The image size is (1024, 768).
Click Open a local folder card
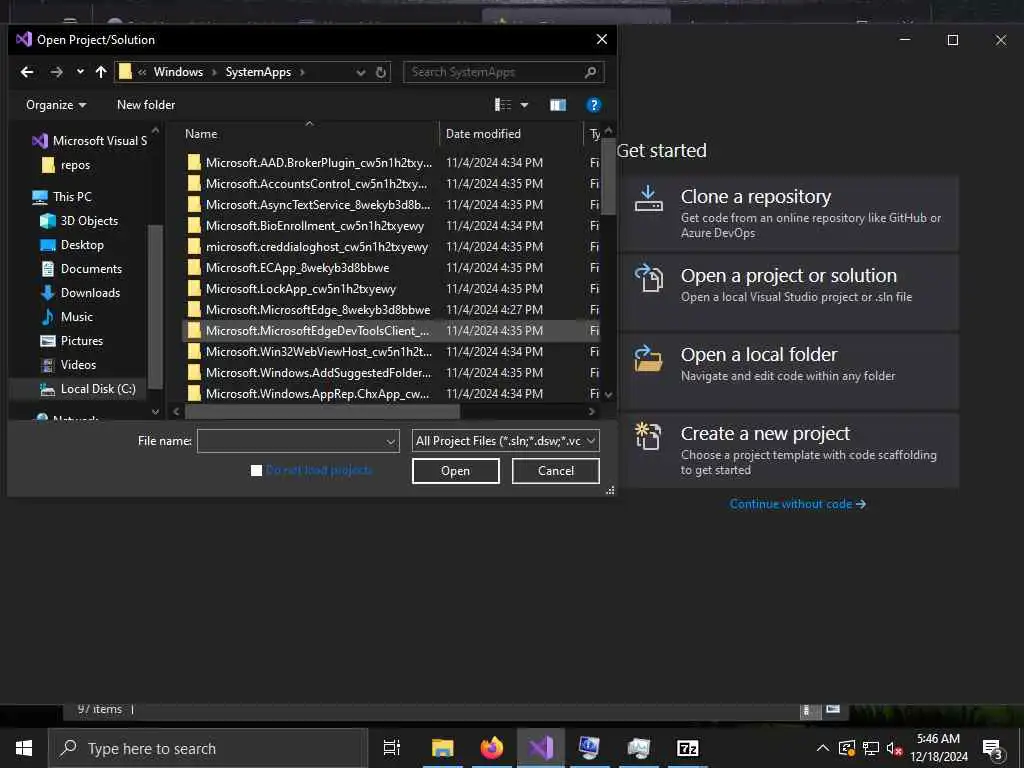click(789, 371)
